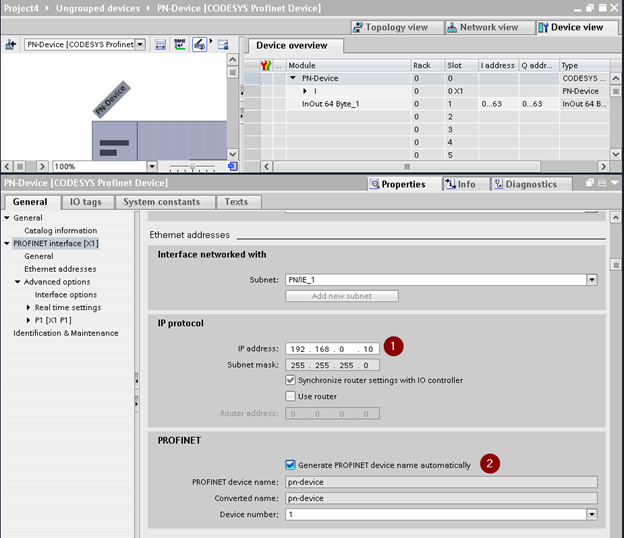The height and width of the screenshot is (538, 624).
Task: Open the device selector dropdown arrow
Action: pos(140,45)
